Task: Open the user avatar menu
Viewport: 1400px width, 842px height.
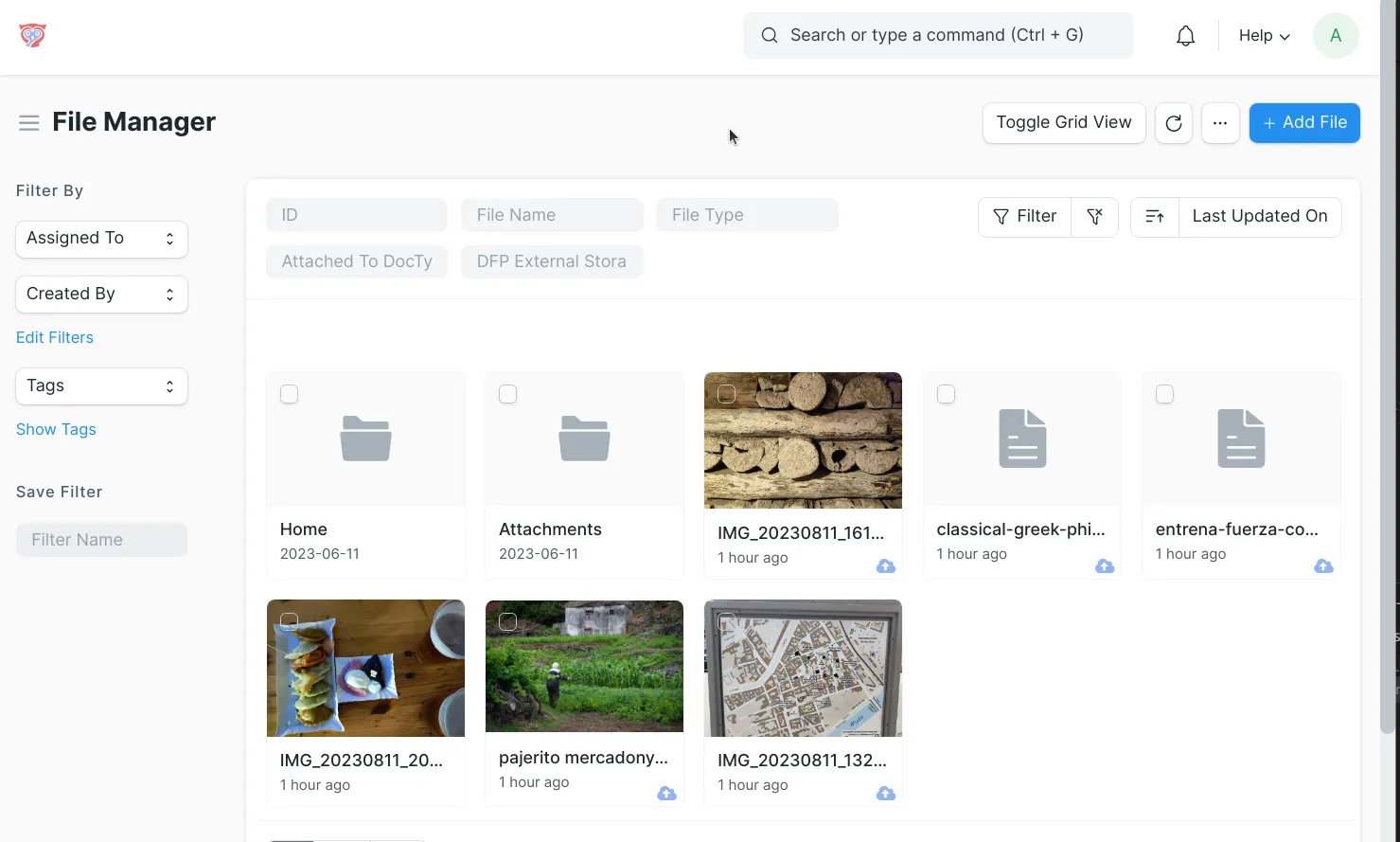Action: (1336, 36)
